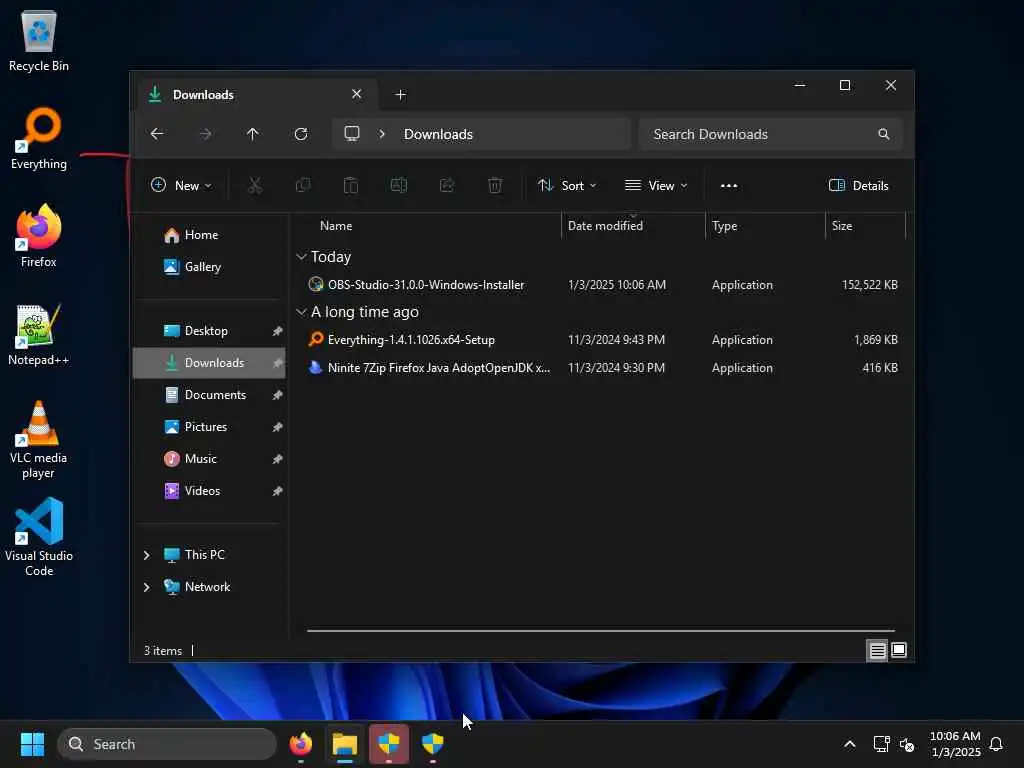Click the pin next to Music
Screen dimensions: 1024x768
point(278,459)
